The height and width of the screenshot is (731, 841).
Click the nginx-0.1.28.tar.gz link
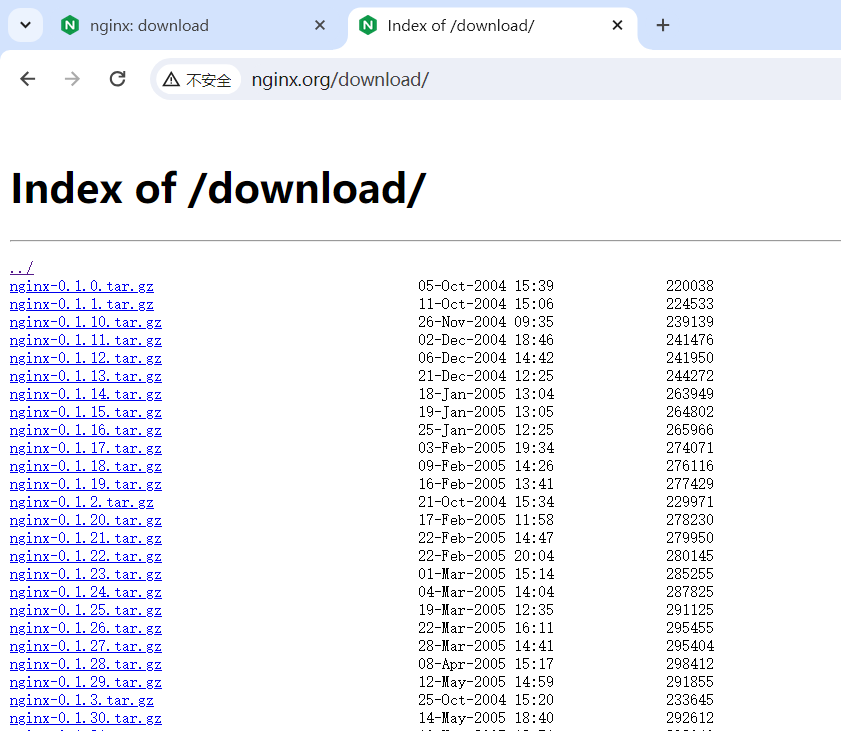[86, 664]
